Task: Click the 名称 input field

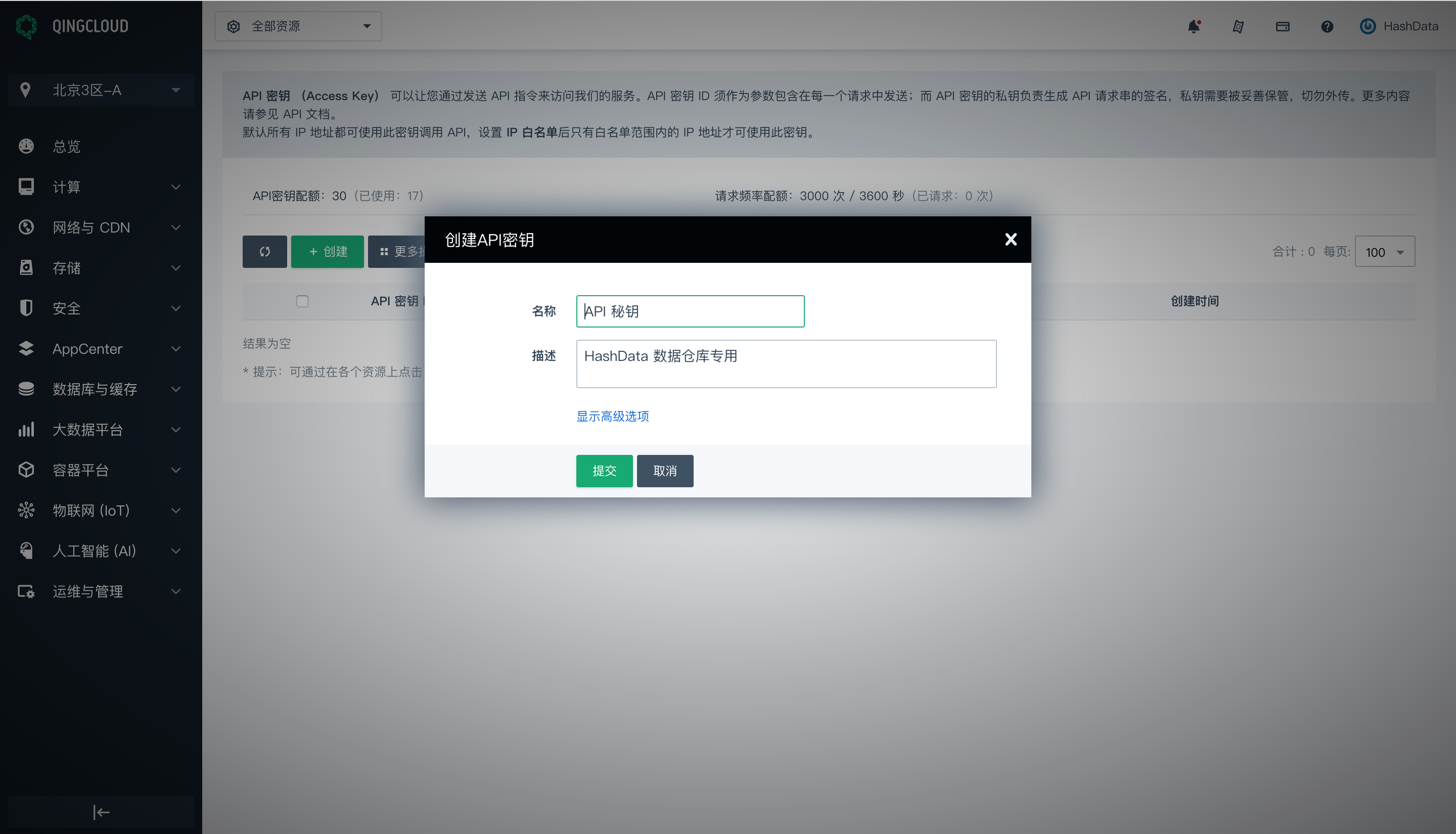Action: (690, 311)
